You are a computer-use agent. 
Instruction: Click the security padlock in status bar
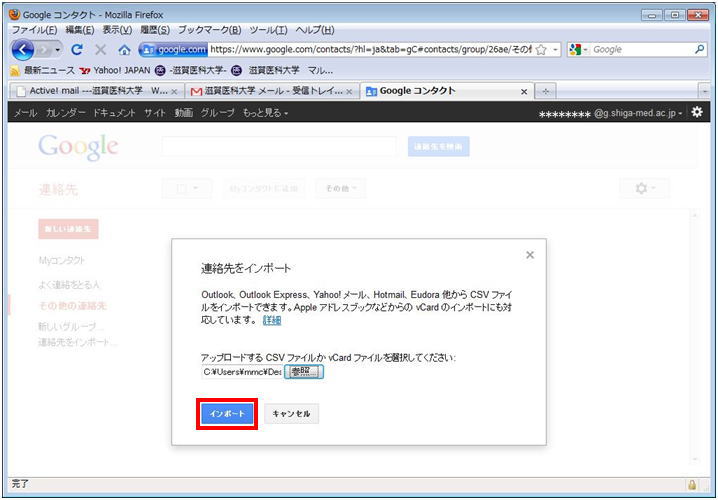(x=692, y=485)
